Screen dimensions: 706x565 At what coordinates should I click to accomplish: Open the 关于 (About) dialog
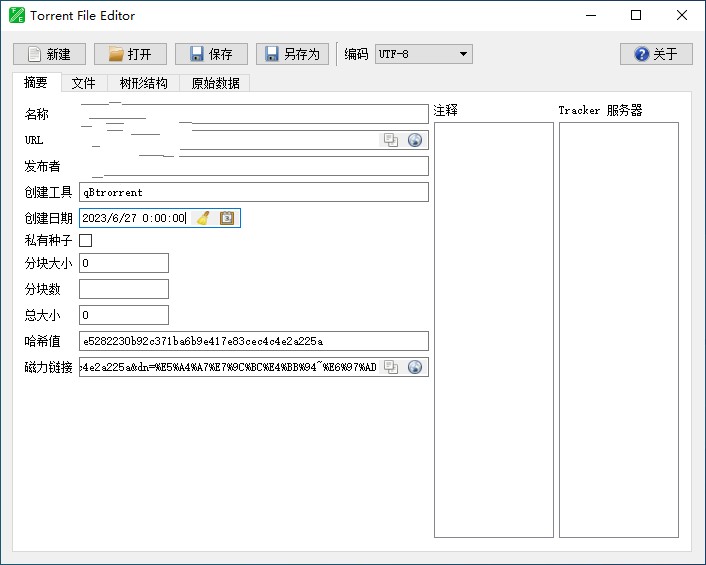[x=656, y=54]
